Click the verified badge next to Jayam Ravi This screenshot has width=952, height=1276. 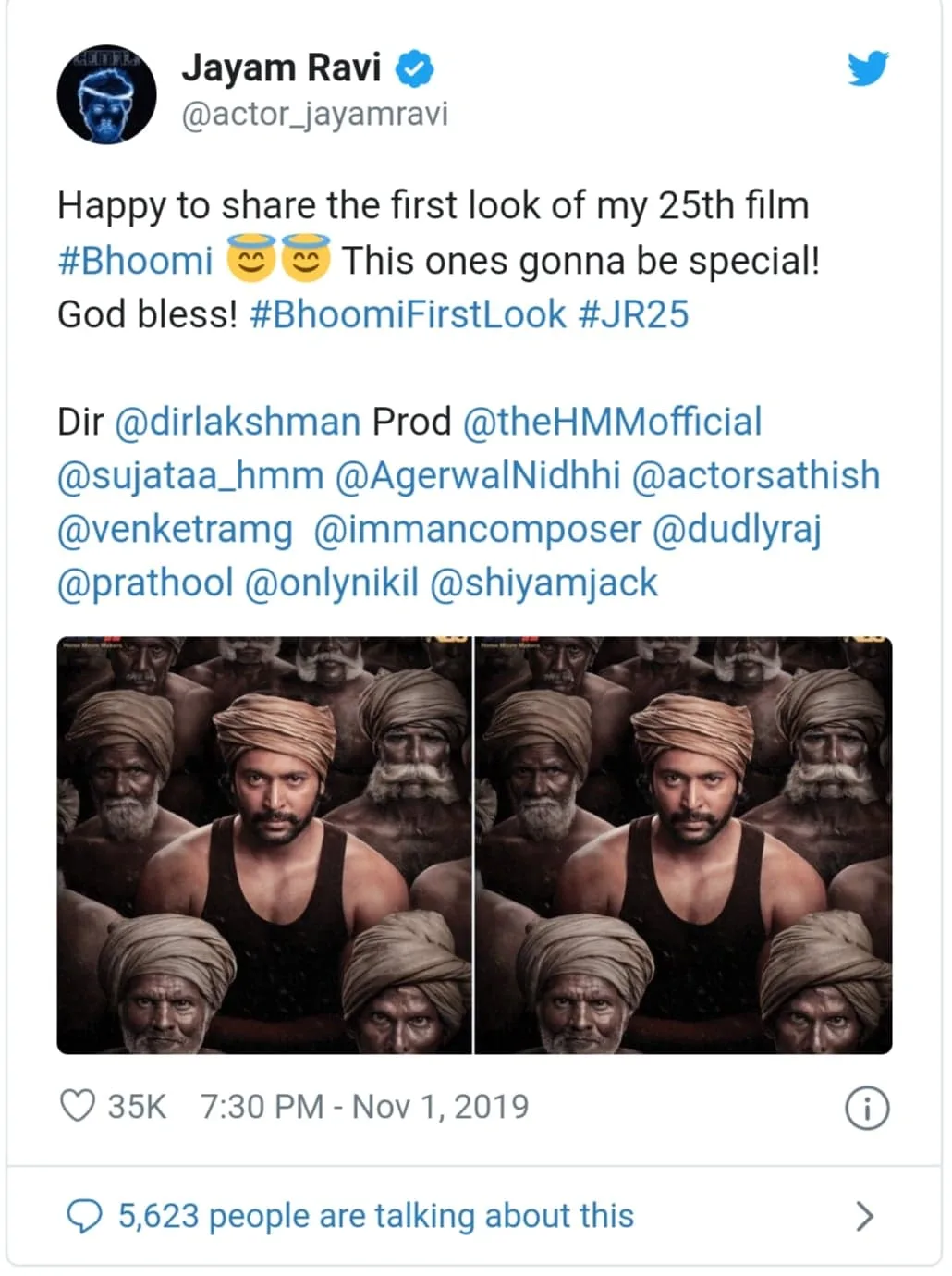pyautogui.click(x=415, y=68)
